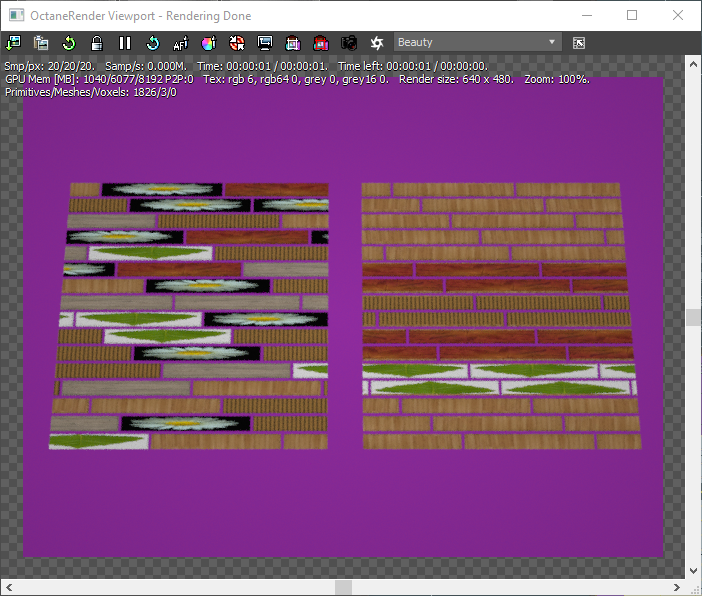Click the Smp/px: 20/20/20 statistic

tap(50, 66)
